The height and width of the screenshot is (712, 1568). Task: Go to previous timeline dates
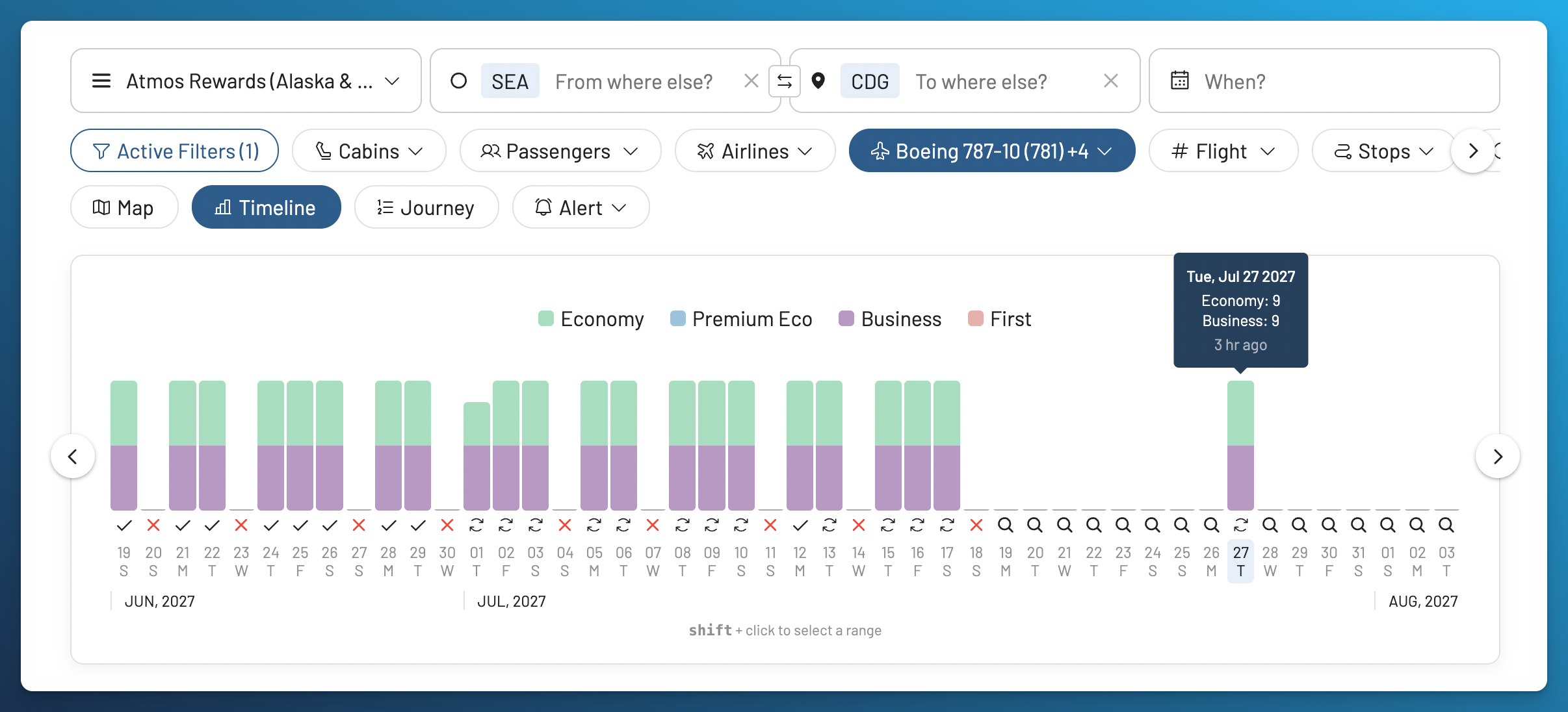click(x=73, y=457)
